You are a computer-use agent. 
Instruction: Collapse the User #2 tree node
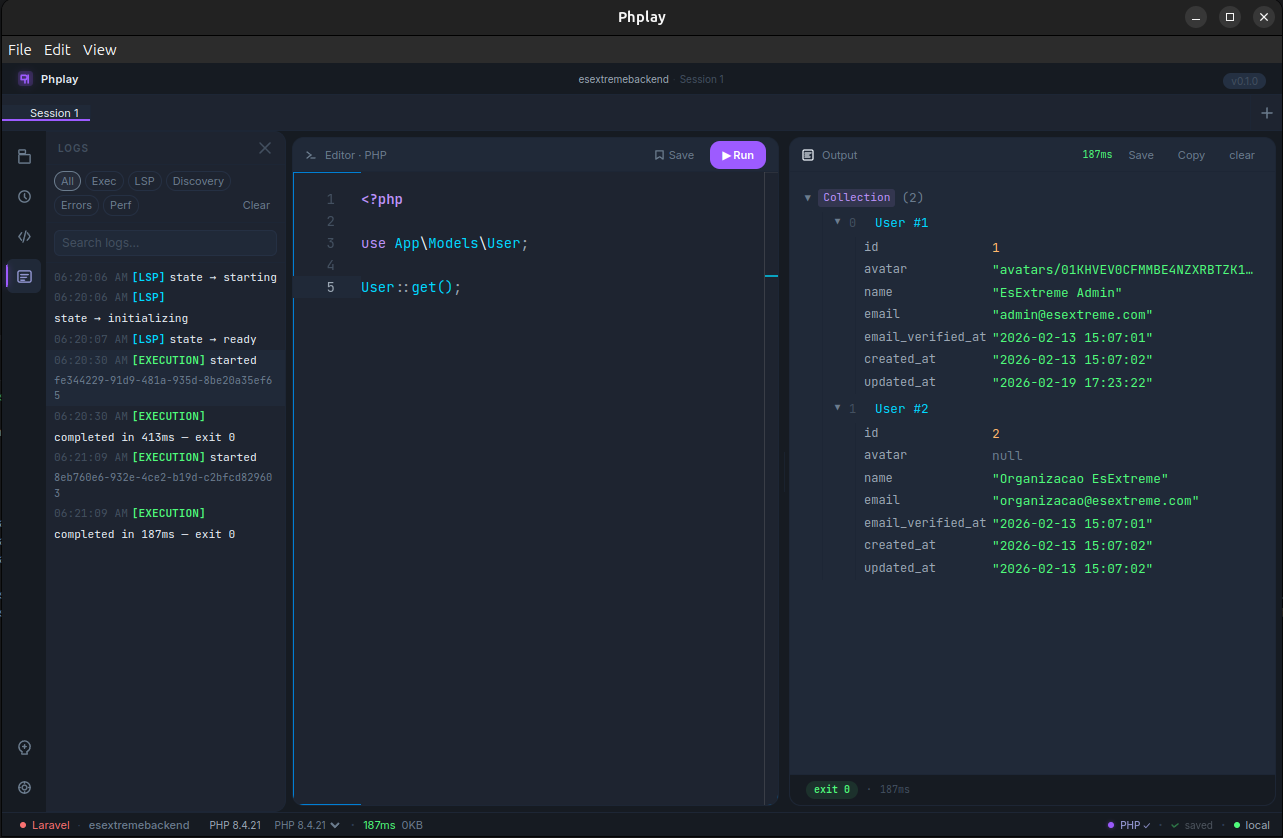point(838,408)
